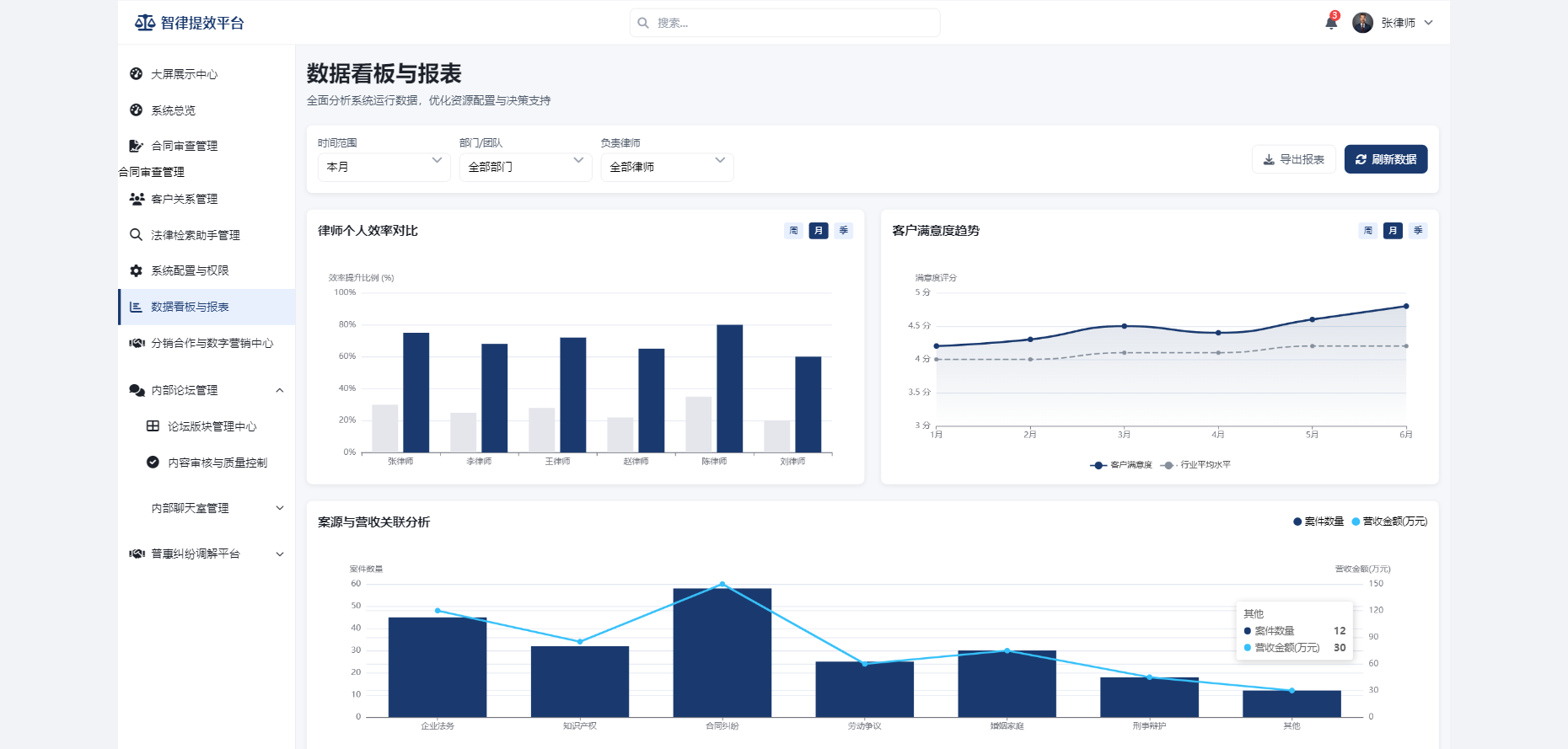Click the 陈律师 dark bar in efficiency chart

point(730,388)
